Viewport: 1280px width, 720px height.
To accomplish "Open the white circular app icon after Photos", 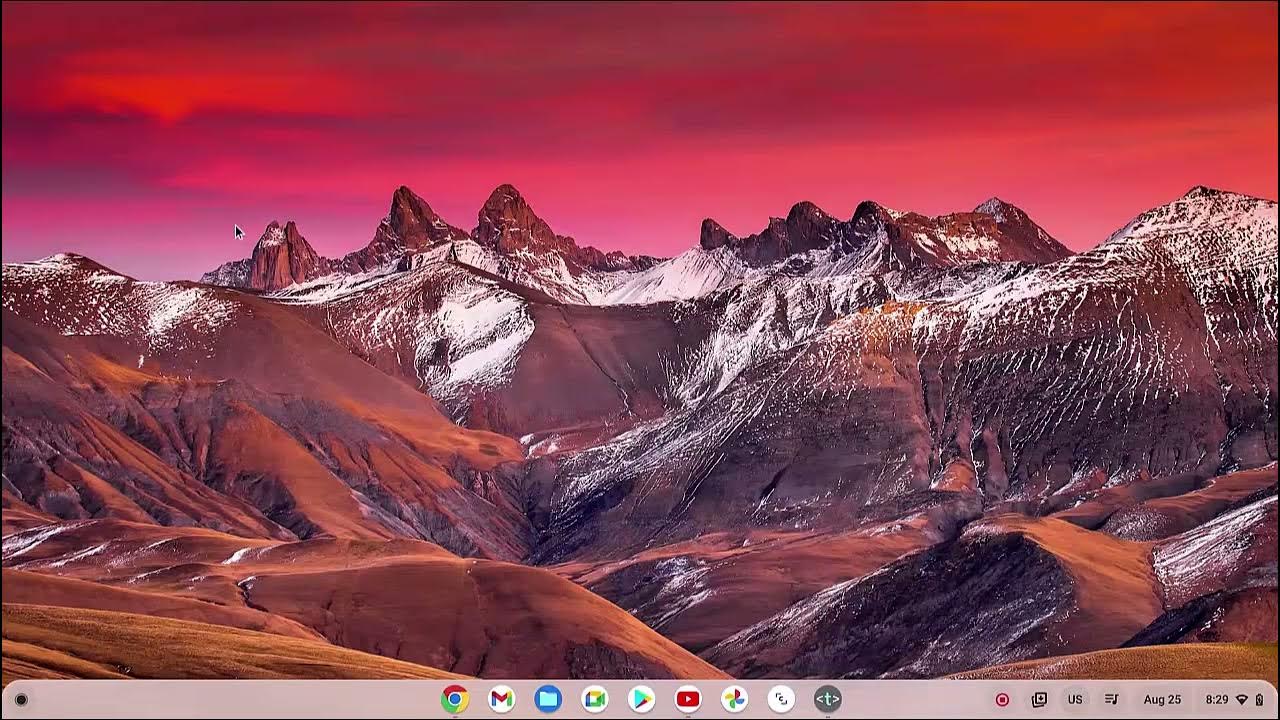I will point(781,700).
